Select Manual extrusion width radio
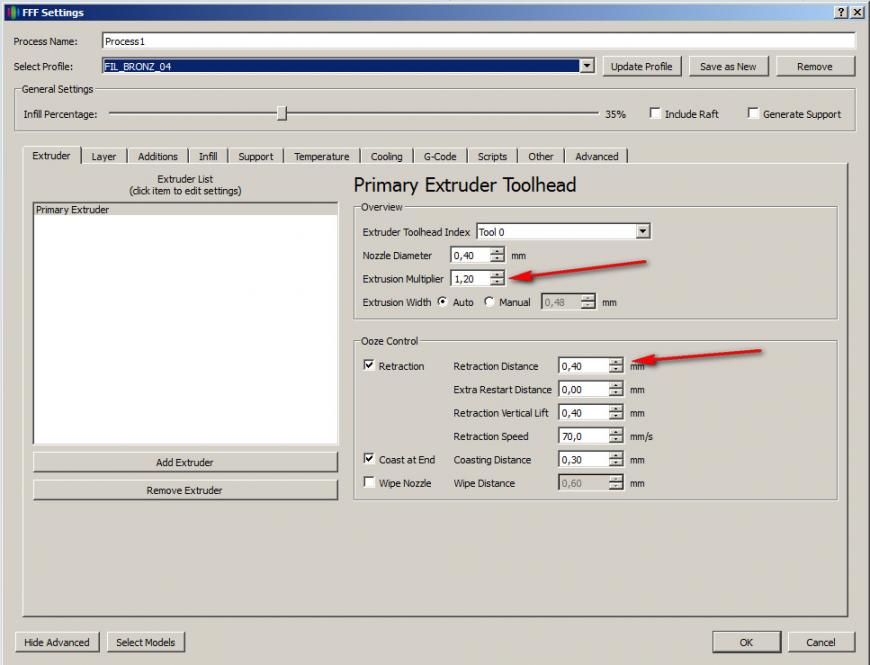Screen dimensions: 870x665 [489, 301]
